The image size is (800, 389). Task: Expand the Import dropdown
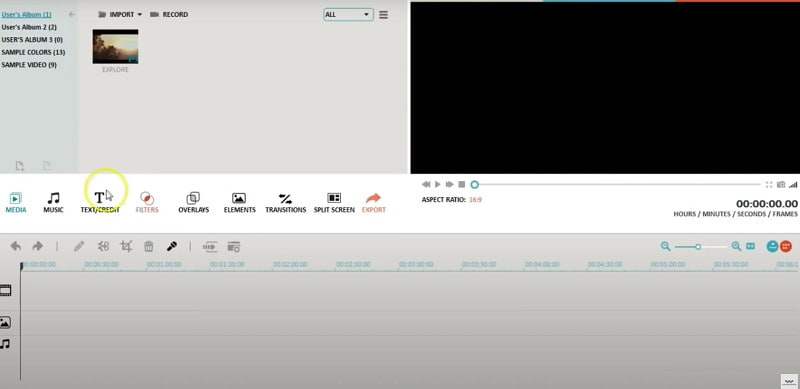120,15
